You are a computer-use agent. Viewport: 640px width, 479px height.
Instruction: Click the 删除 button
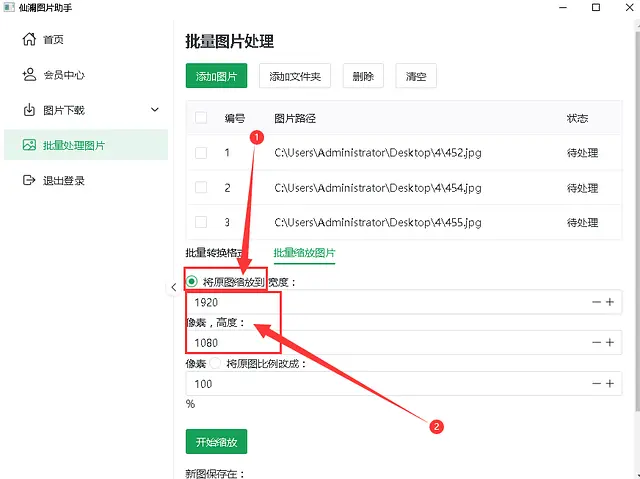tap(363, 75)
